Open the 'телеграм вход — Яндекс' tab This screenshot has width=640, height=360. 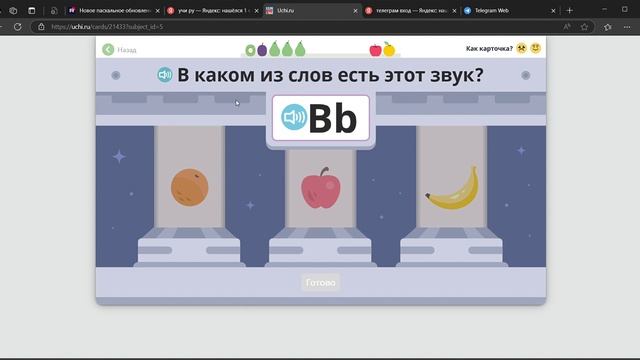tap(411, 11)
